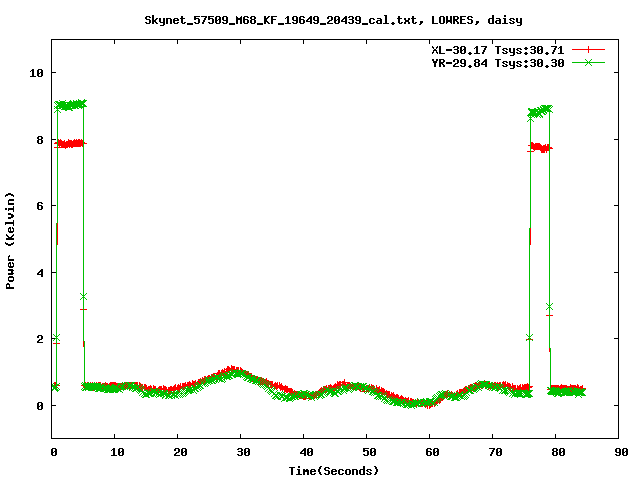Click x-axis tick label 50
The image size is (640, 480).
369,452
